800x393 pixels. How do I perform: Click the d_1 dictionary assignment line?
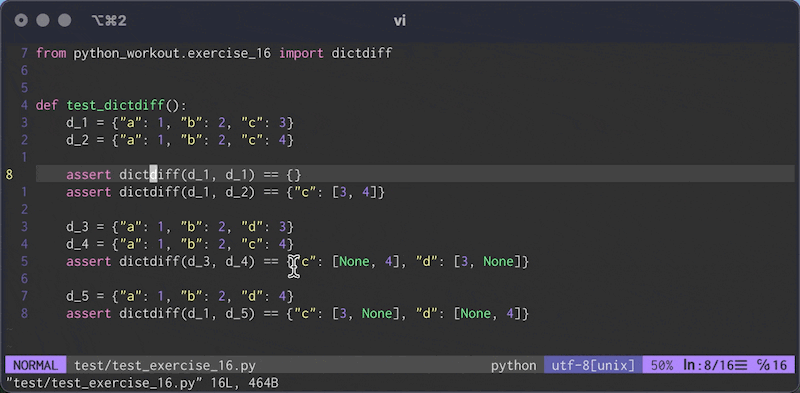pos(180,122)
